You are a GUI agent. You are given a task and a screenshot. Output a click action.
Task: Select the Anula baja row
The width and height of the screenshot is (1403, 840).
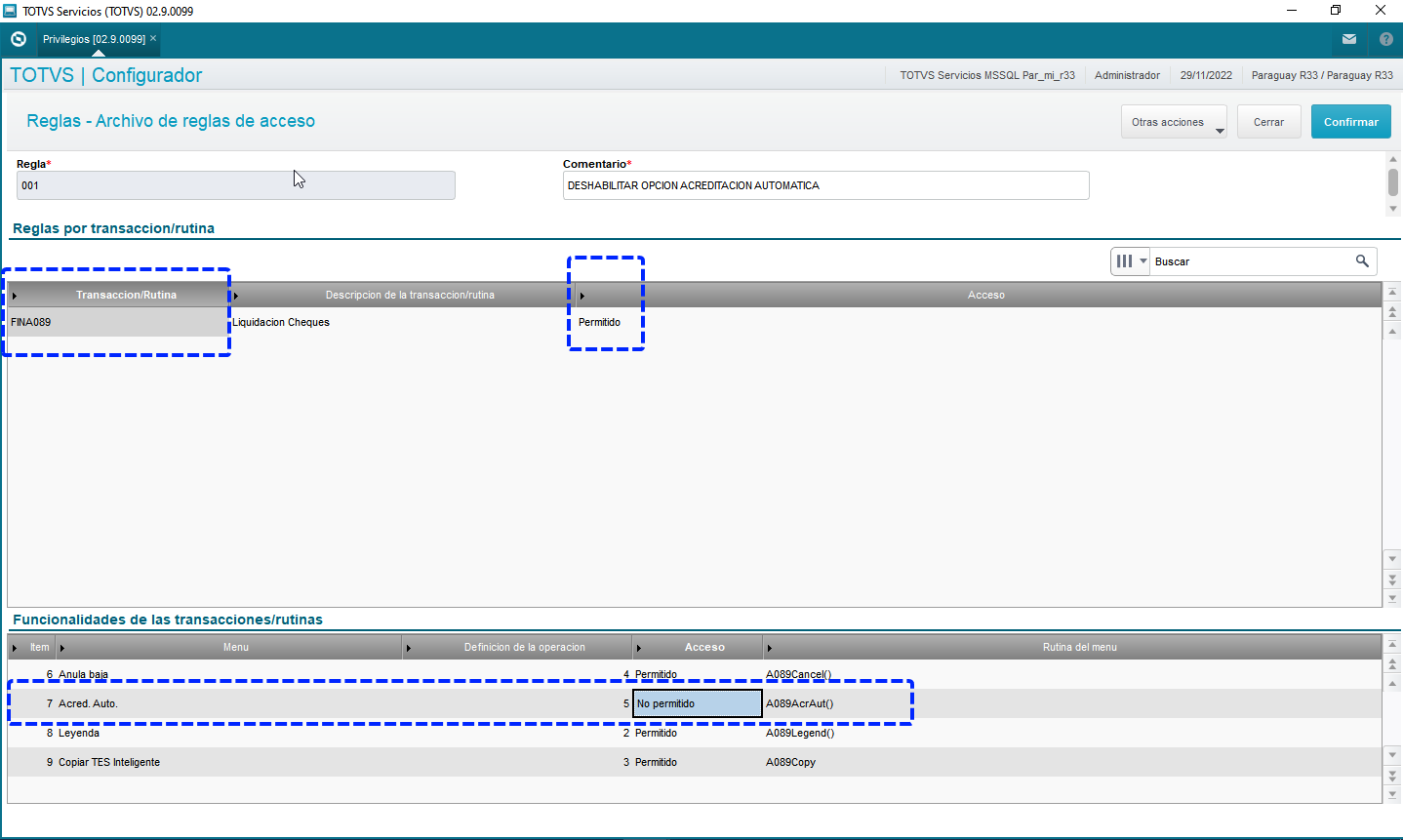coord(695,674)
